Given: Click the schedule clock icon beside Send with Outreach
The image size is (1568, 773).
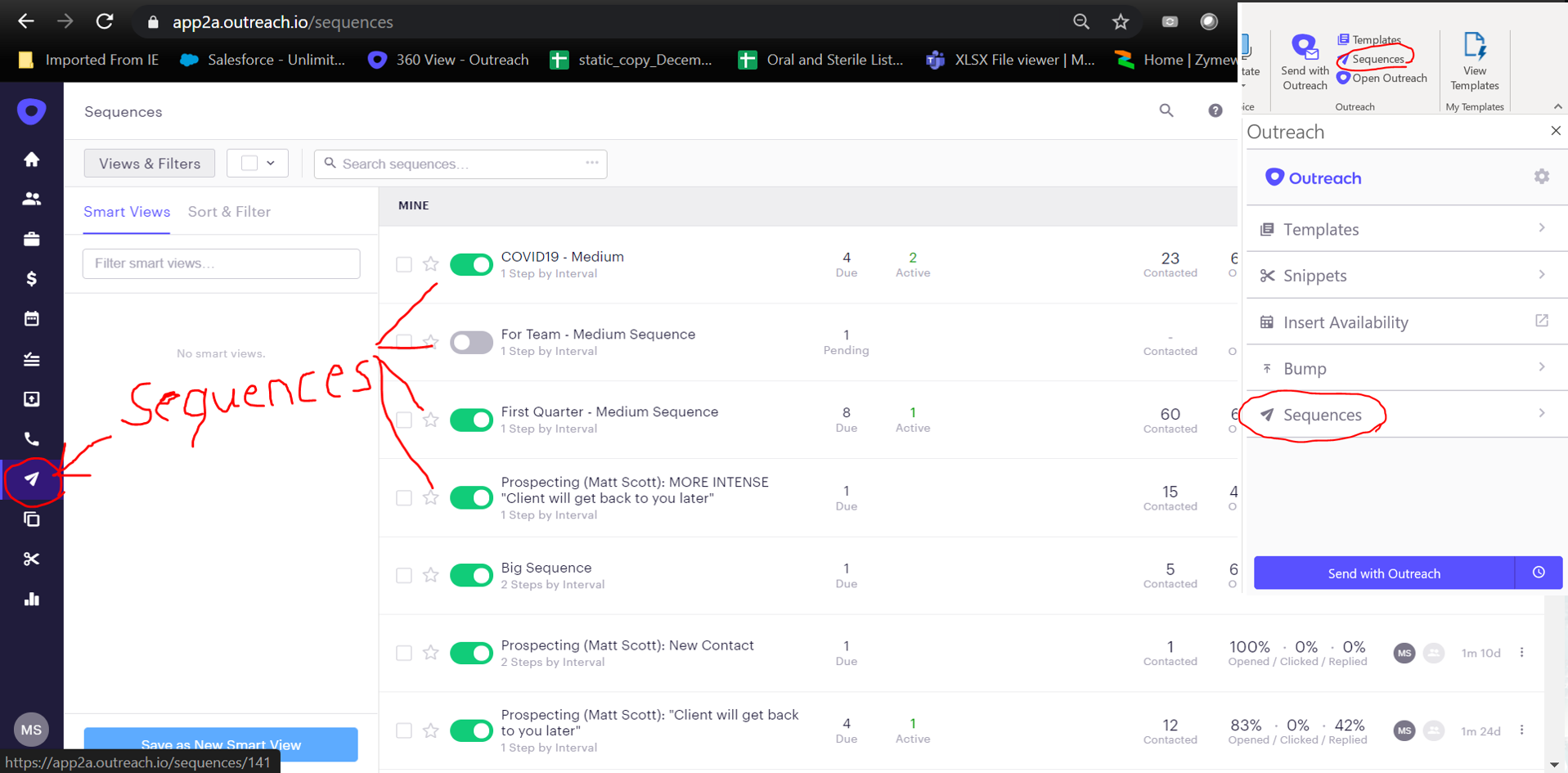Looking at the screenshot, I should coord(1539,573).
